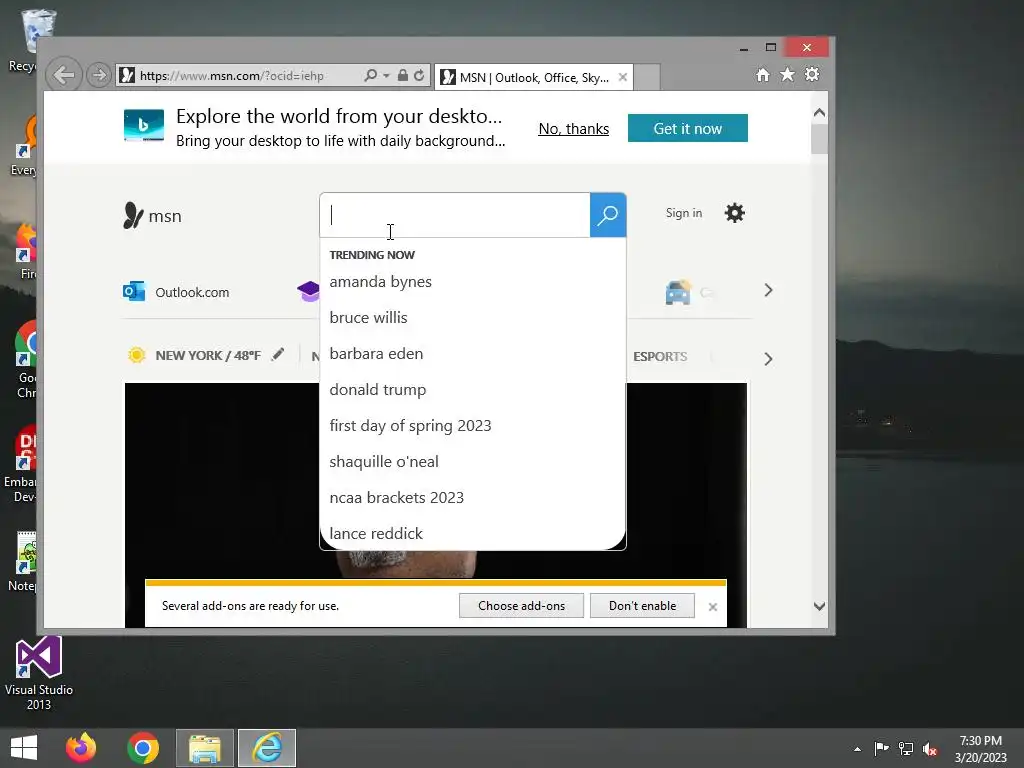This screenshot has height=768, width=1024.
Task: Click the scrollbar up arrow
Action: pyautogui.click(x=819, y=112)
